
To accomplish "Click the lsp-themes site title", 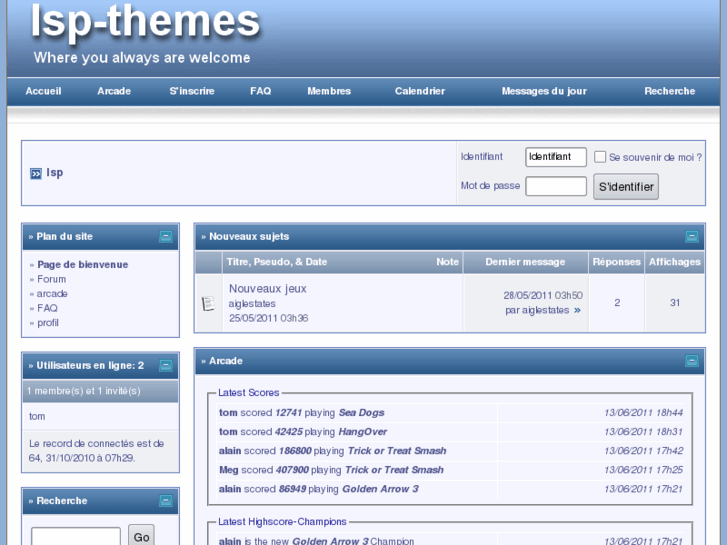I will [145, 21].
